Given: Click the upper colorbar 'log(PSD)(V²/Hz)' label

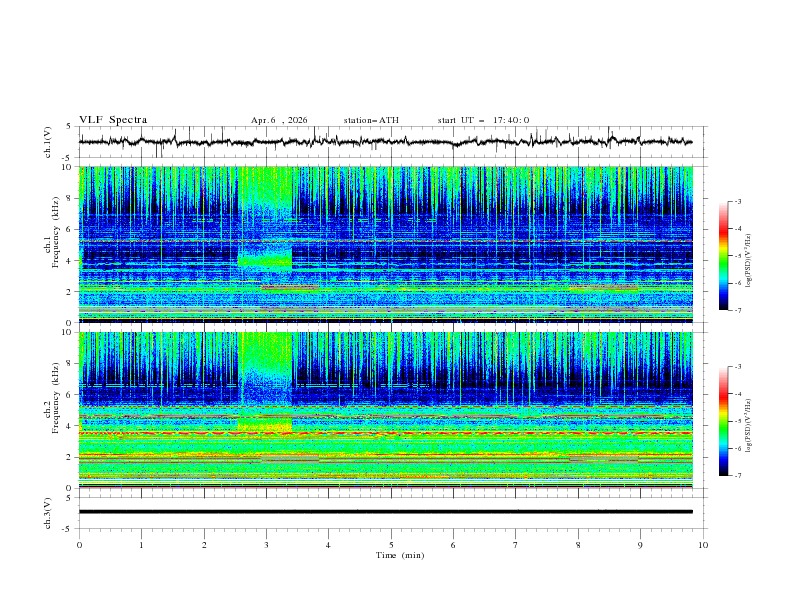Looking at the screenshot, I should click(x=748, y=261).
